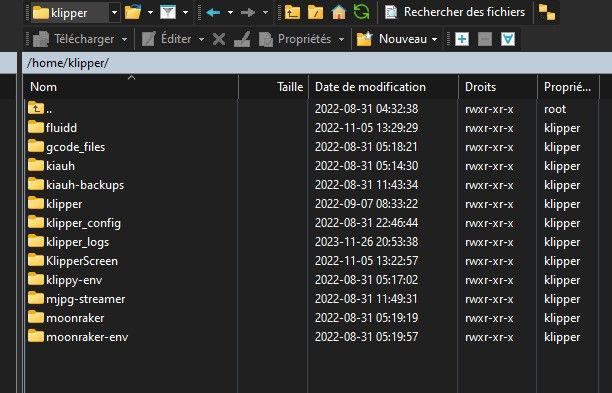Click the synchronize browsing icon

pos(547,12)
